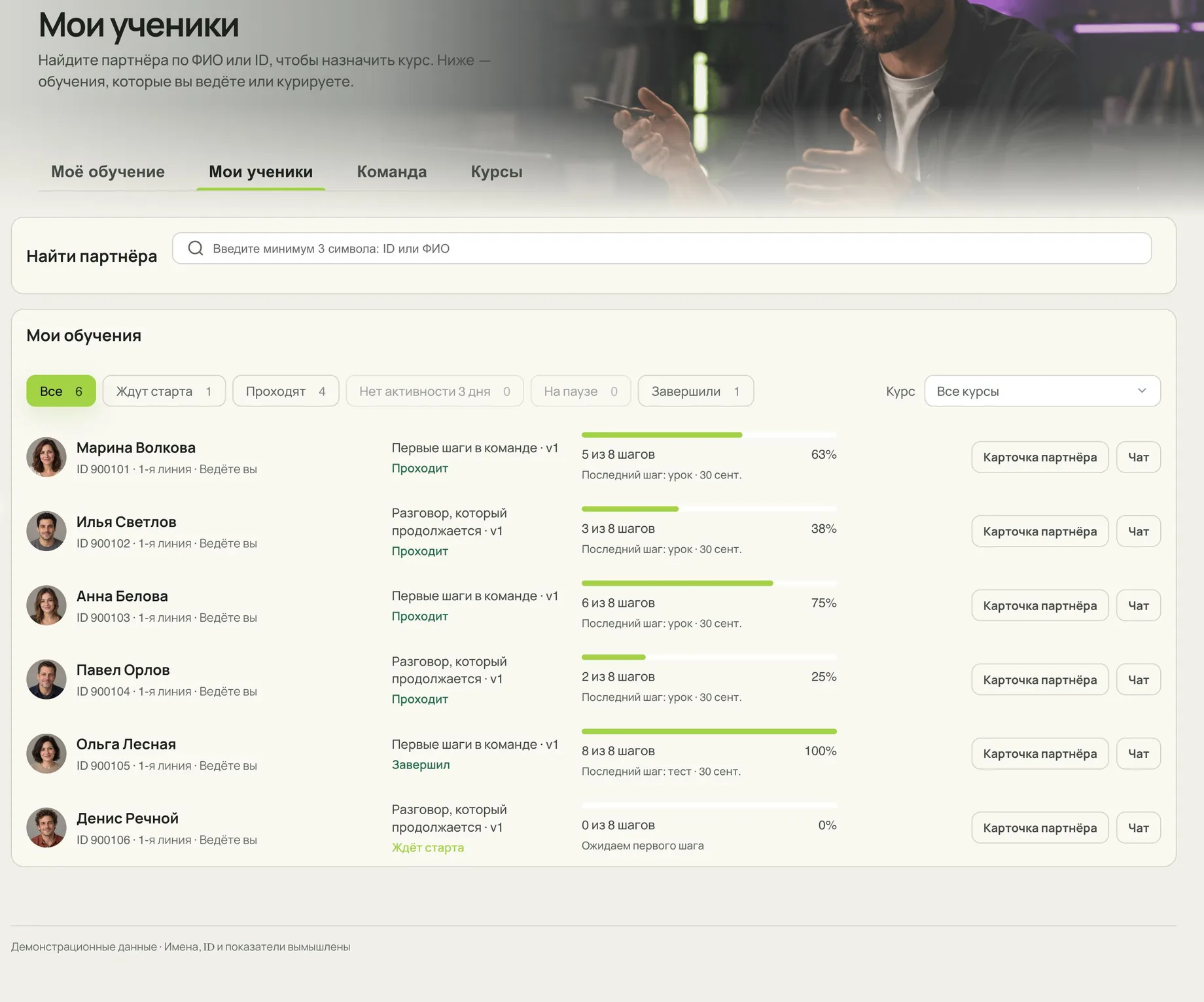
Task: Open Ilya Svetlov's avatar photo
Action: point(46,531)
